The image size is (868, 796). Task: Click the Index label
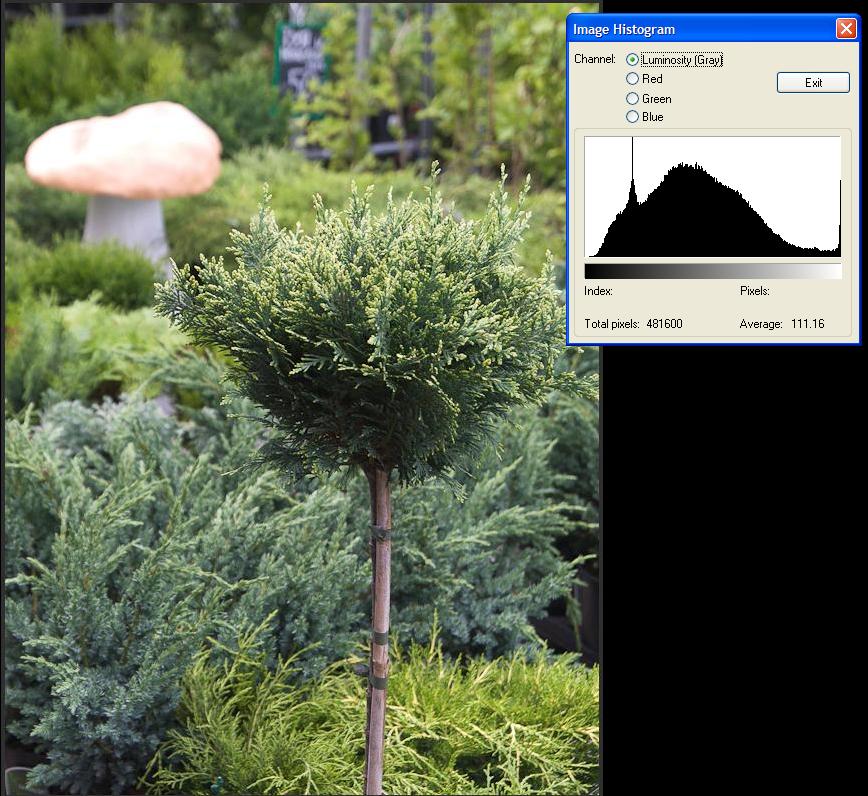click(598, 291)
